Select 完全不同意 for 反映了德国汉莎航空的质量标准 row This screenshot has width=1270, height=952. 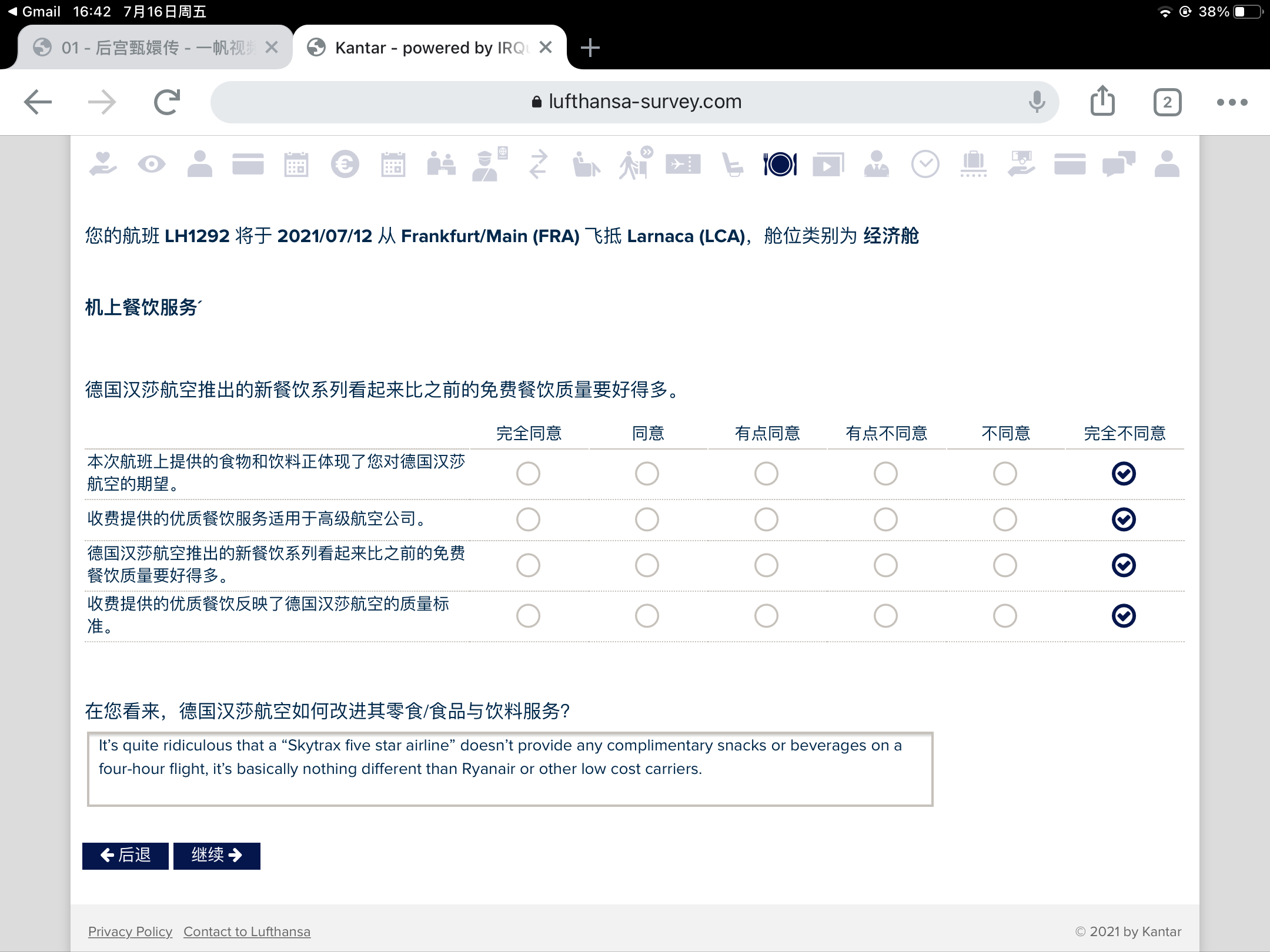pyautogui.click(x=1124, y=616)
